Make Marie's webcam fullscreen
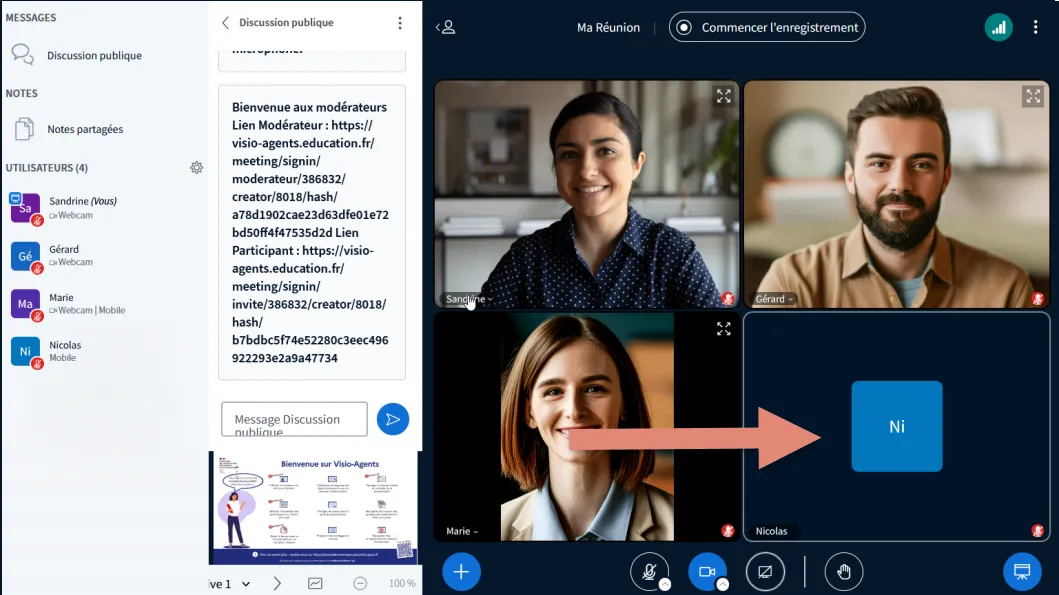This screenshot has height=595, width=1059. [x=724, y=329]
